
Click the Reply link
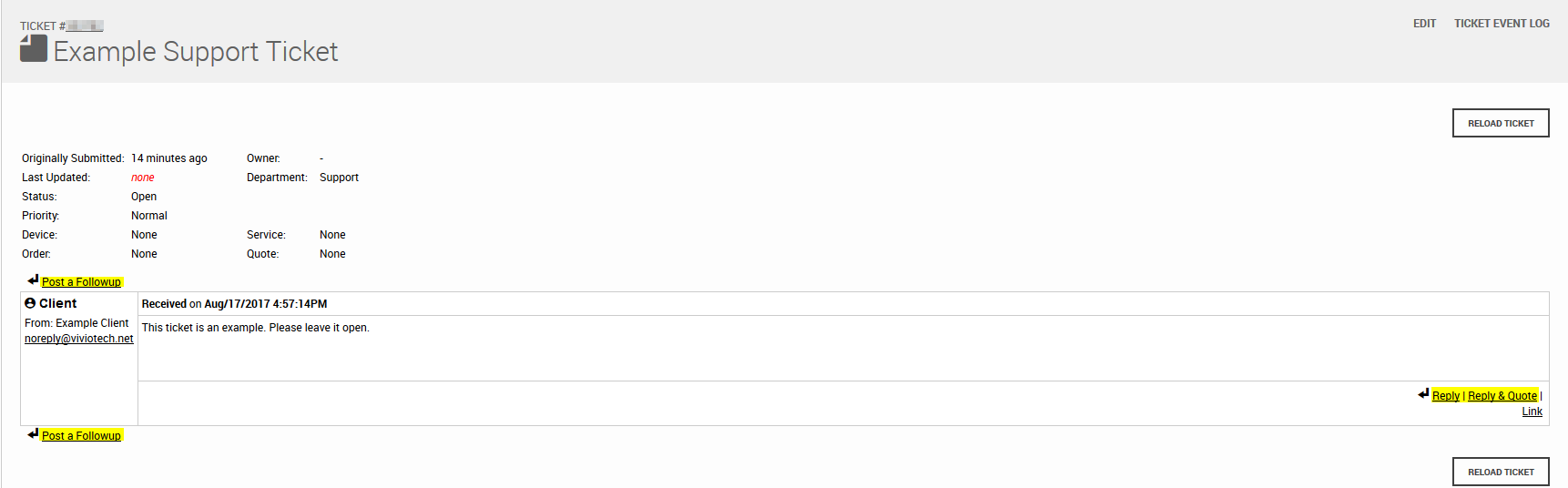(1446, 396)
